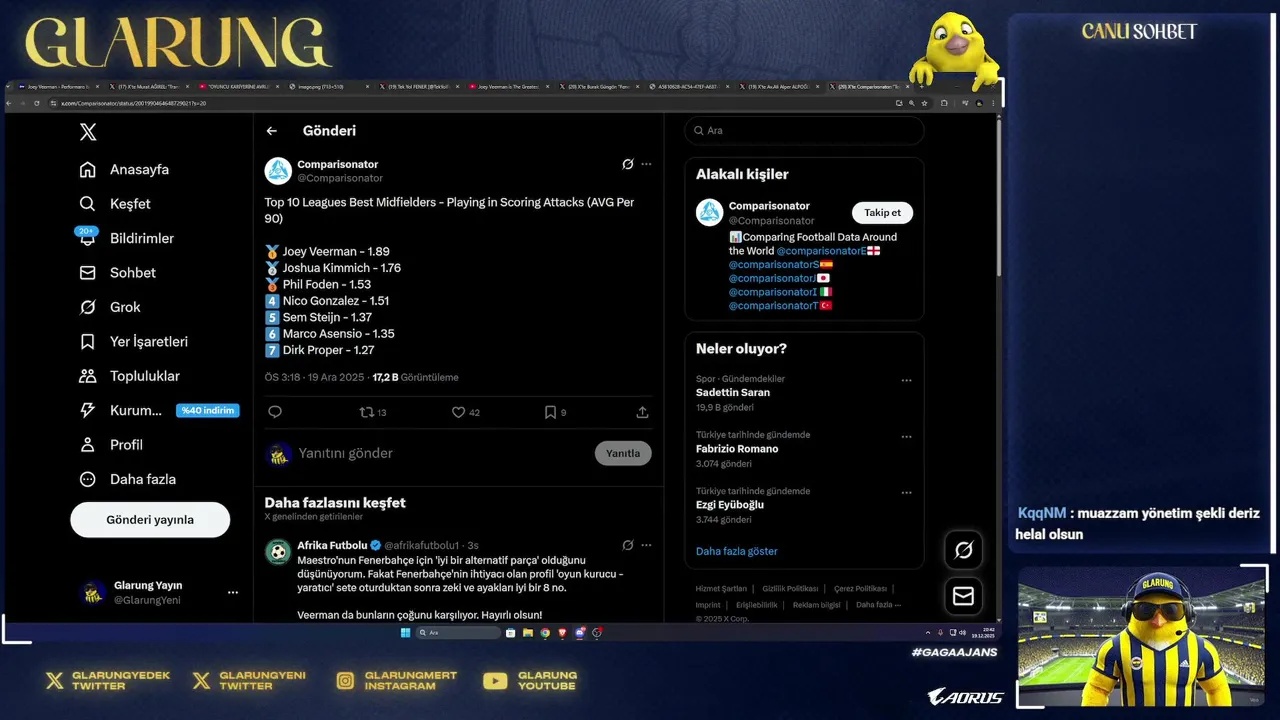The height and width of the screenshot is (720, 1280).
Task: Open Topluluklar communities page
Action: click(130, 376)
